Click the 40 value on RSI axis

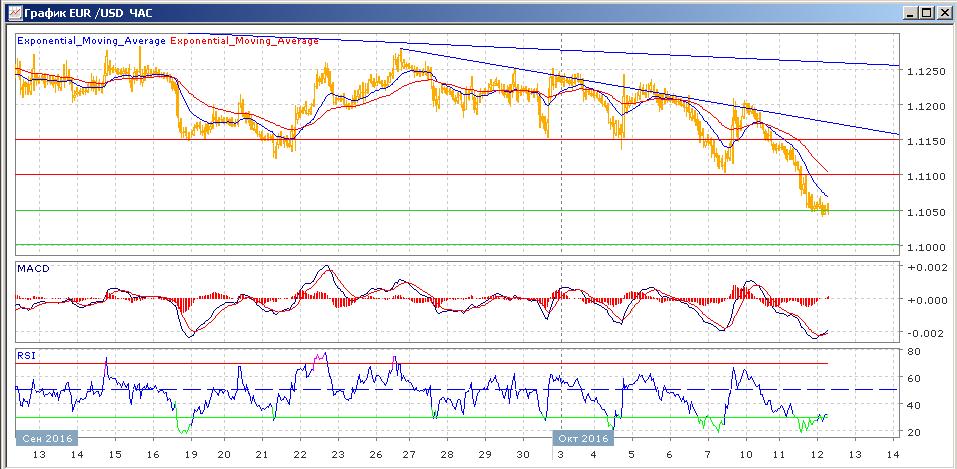tap(914, 405)
